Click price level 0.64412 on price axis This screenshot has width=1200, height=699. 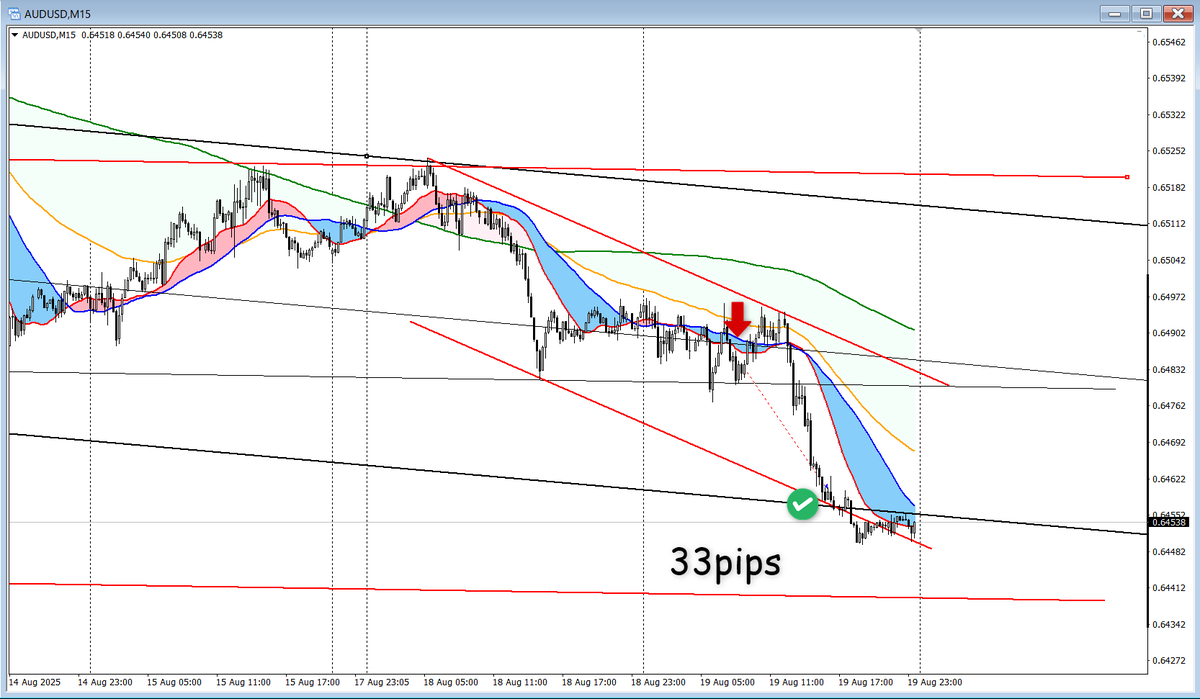pyautogui.click(x=1168, y=588)
